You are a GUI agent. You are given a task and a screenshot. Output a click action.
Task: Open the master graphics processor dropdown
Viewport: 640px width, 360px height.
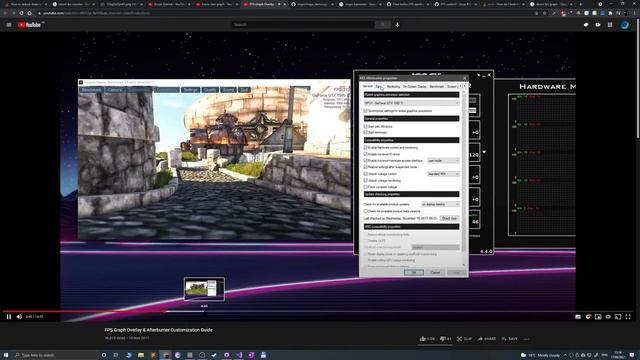(411, 103)
